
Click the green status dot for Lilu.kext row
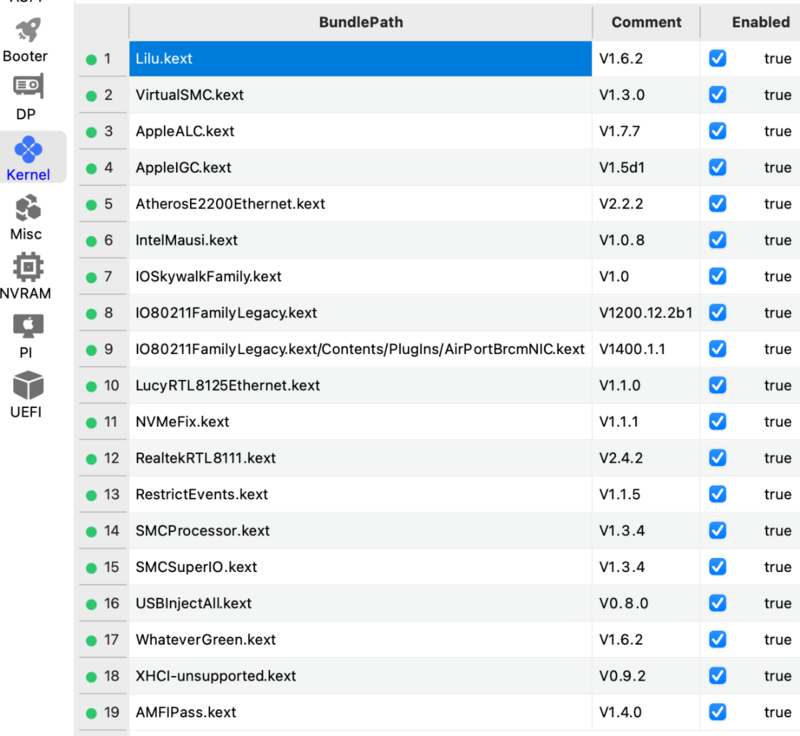(91, 59)
